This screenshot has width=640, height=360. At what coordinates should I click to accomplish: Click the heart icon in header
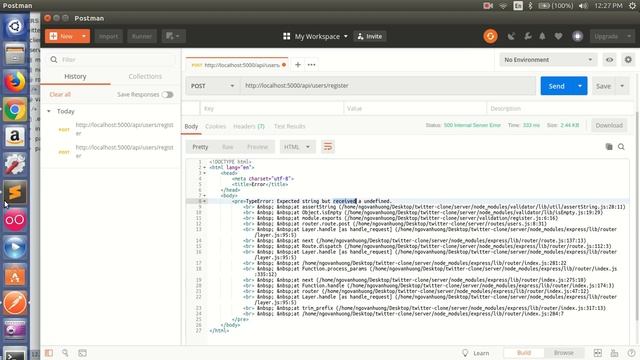point(558,36)
